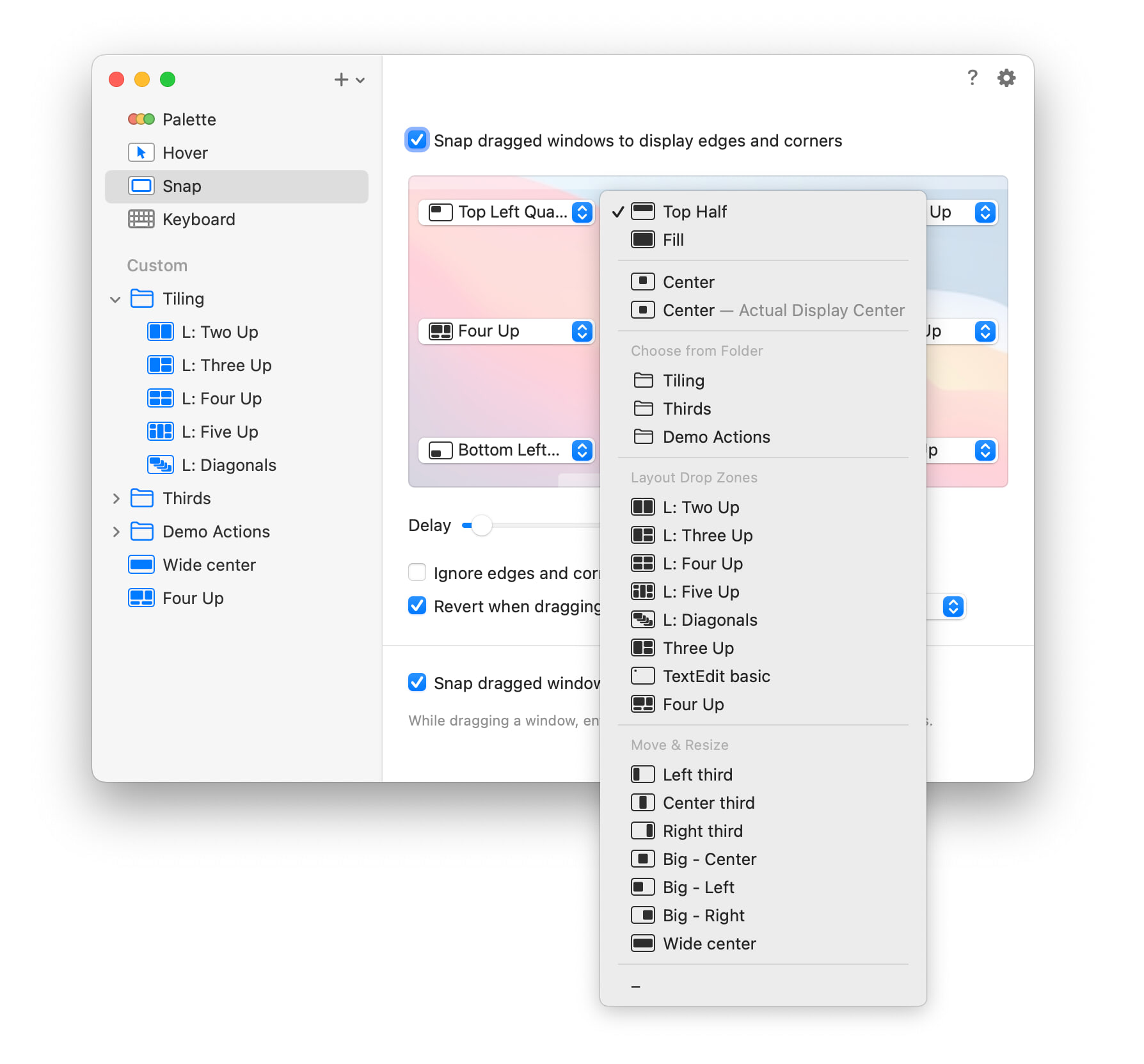Click the L: Diagonals layout icon in sidebar
This screenshot has width=1144, height=1064.
coord(160,465)
